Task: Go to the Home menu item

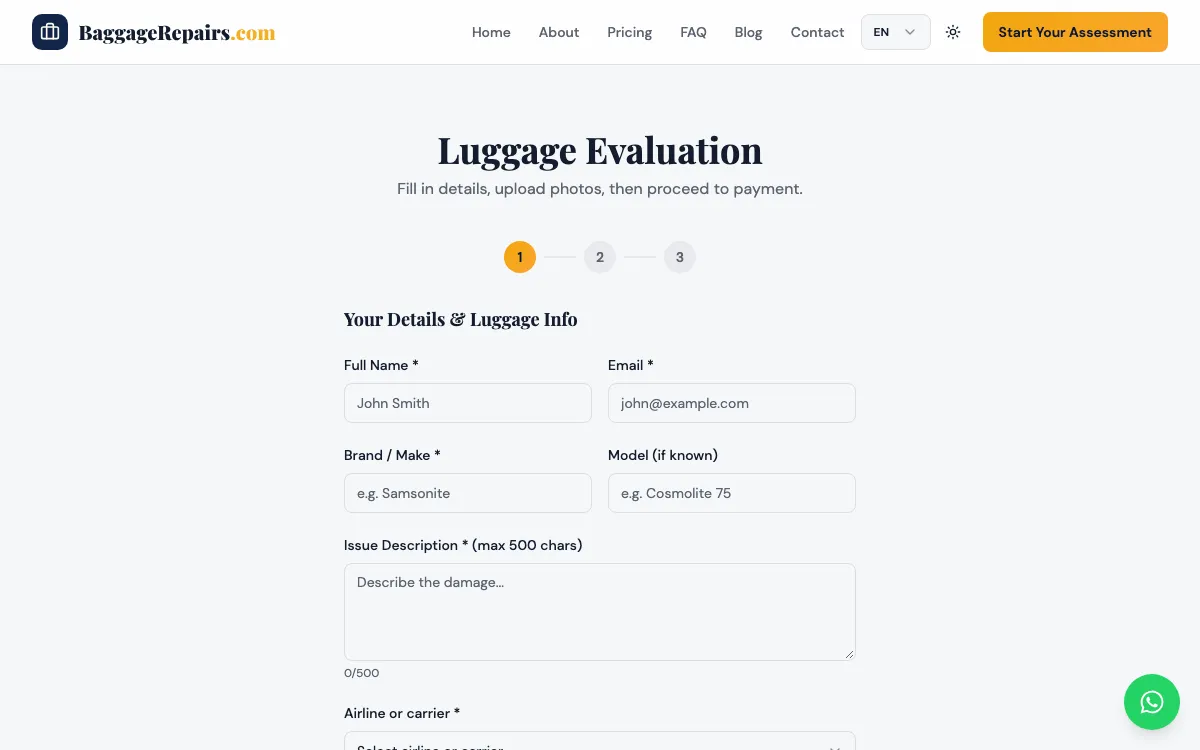Action: point(491,32)
